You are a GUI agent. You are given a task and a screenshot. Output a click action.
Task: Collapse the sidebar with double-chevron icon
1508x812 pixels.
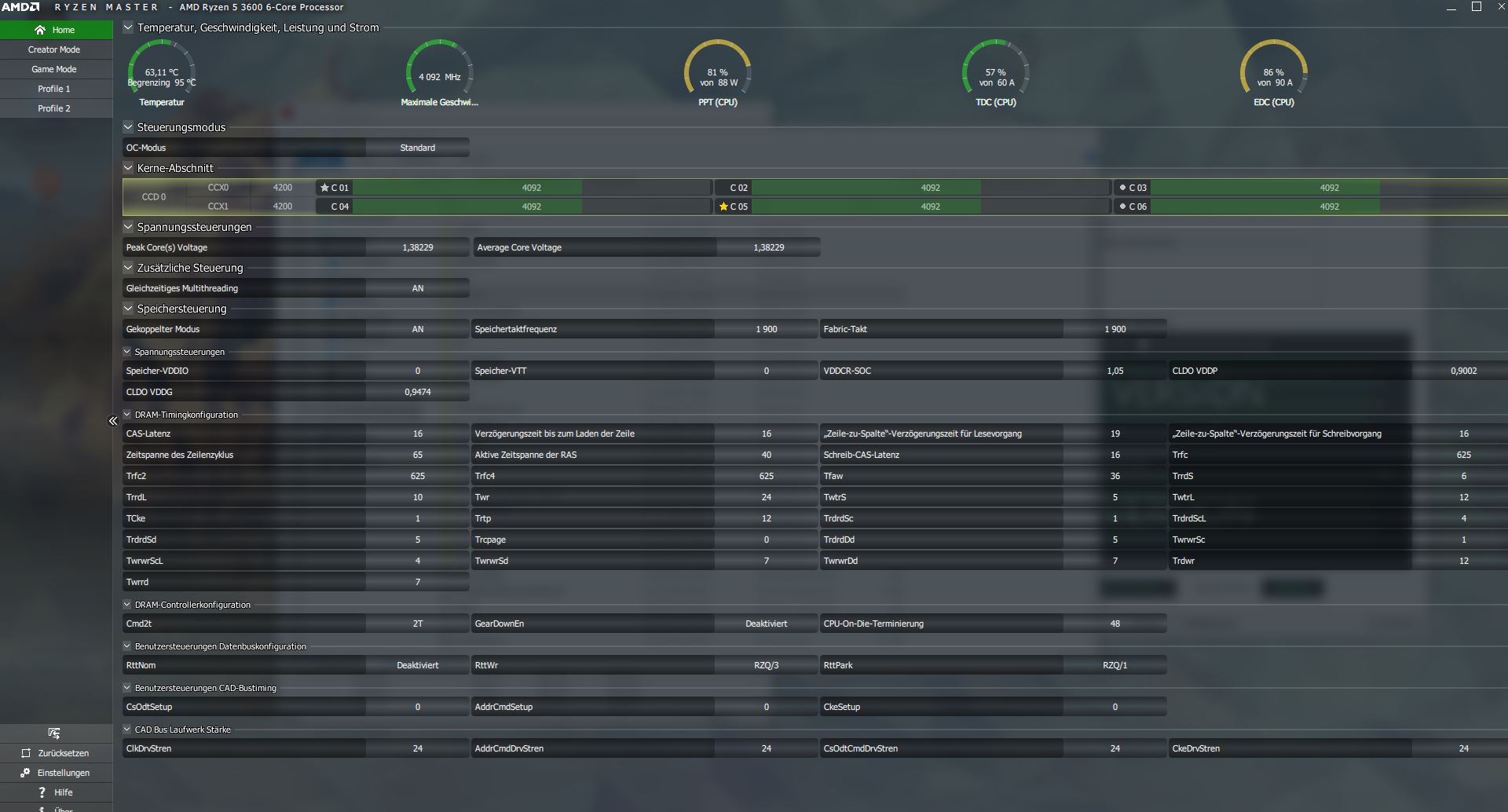coord(112,421)
